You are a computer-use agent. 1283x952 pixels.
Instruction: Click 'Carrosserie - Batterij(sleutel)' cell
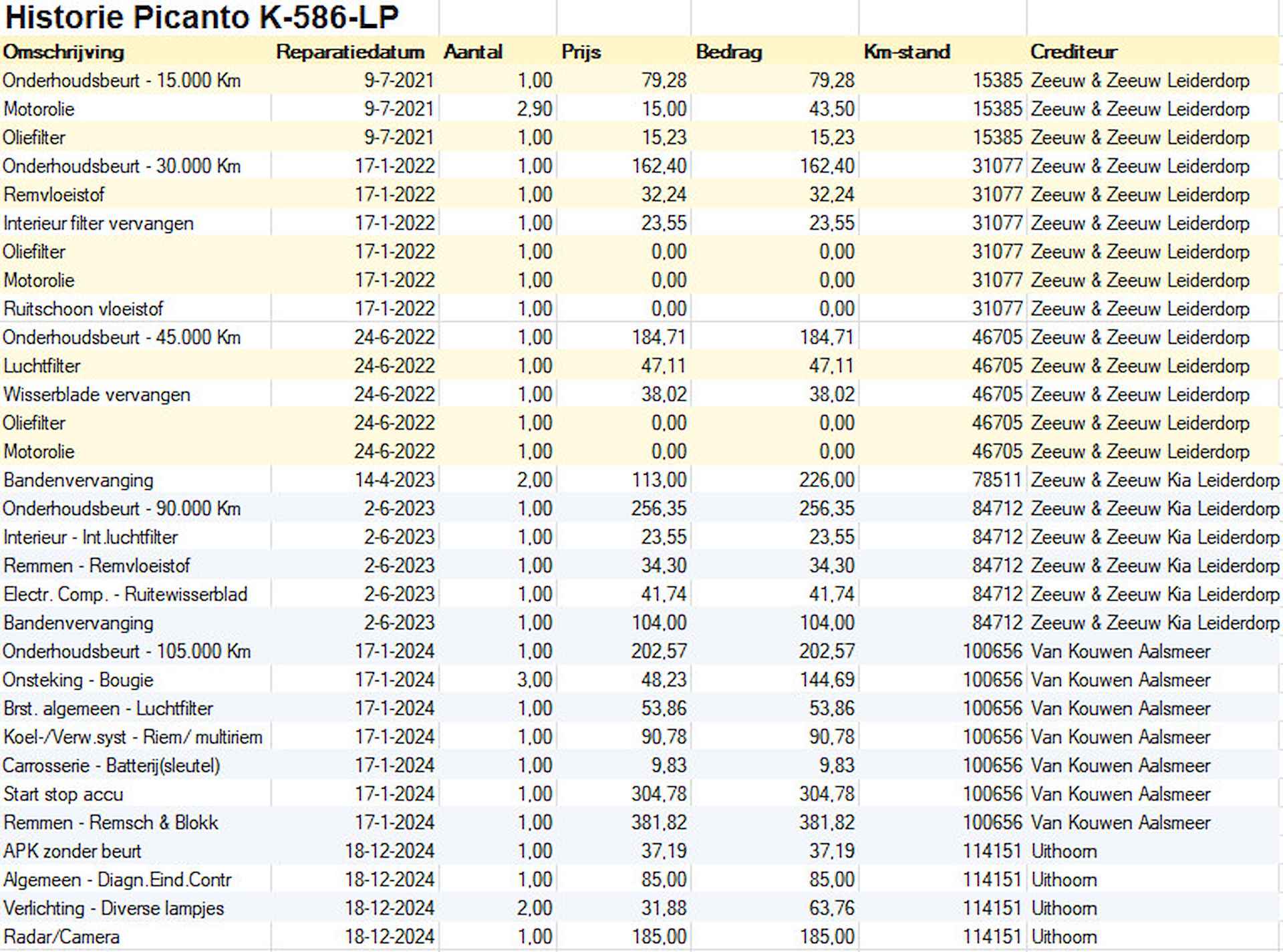111,766
